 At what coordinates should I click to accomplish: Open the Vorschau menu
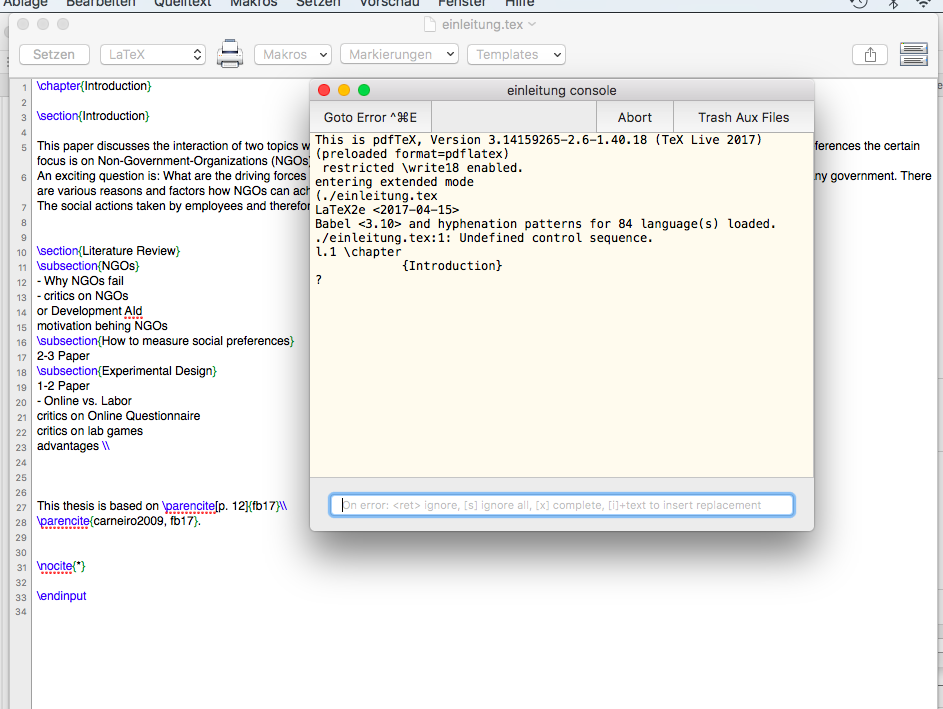click(x=389, y=3)
